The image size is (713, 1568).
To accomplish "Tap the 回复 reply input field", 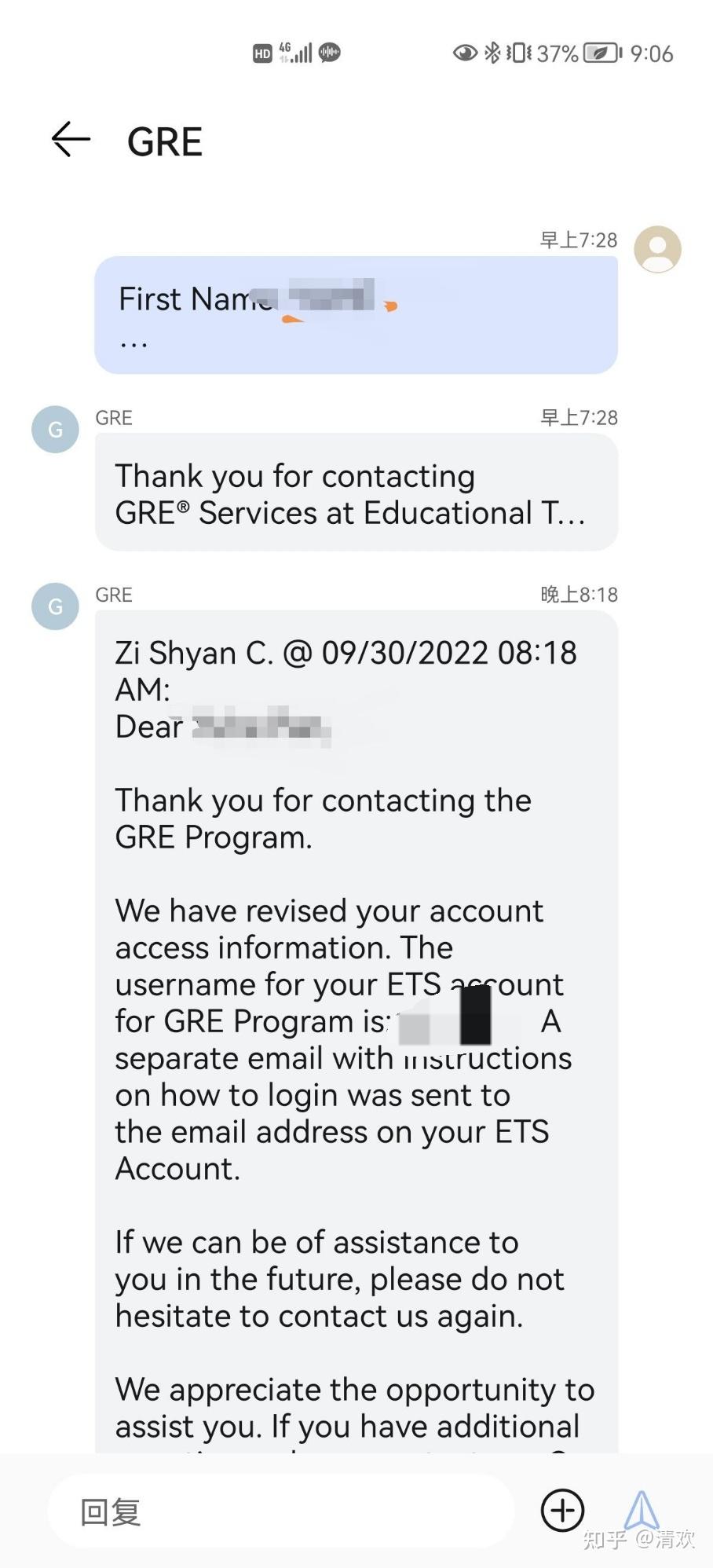I will [x=275, y=1509].
